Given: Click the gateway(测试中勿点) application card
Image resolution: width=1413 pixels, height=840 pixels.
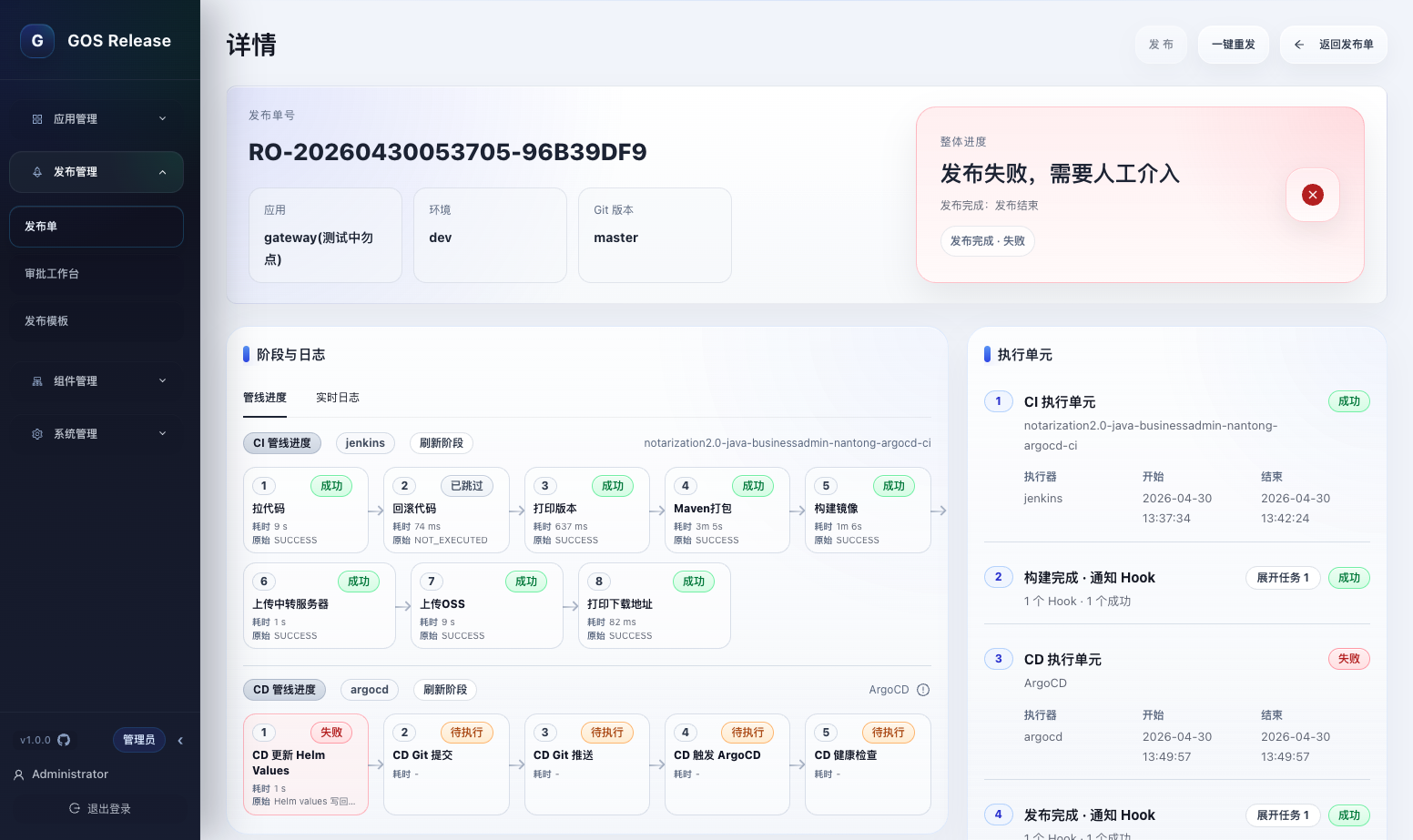Looking at the screenshot, I should point(326,236).
